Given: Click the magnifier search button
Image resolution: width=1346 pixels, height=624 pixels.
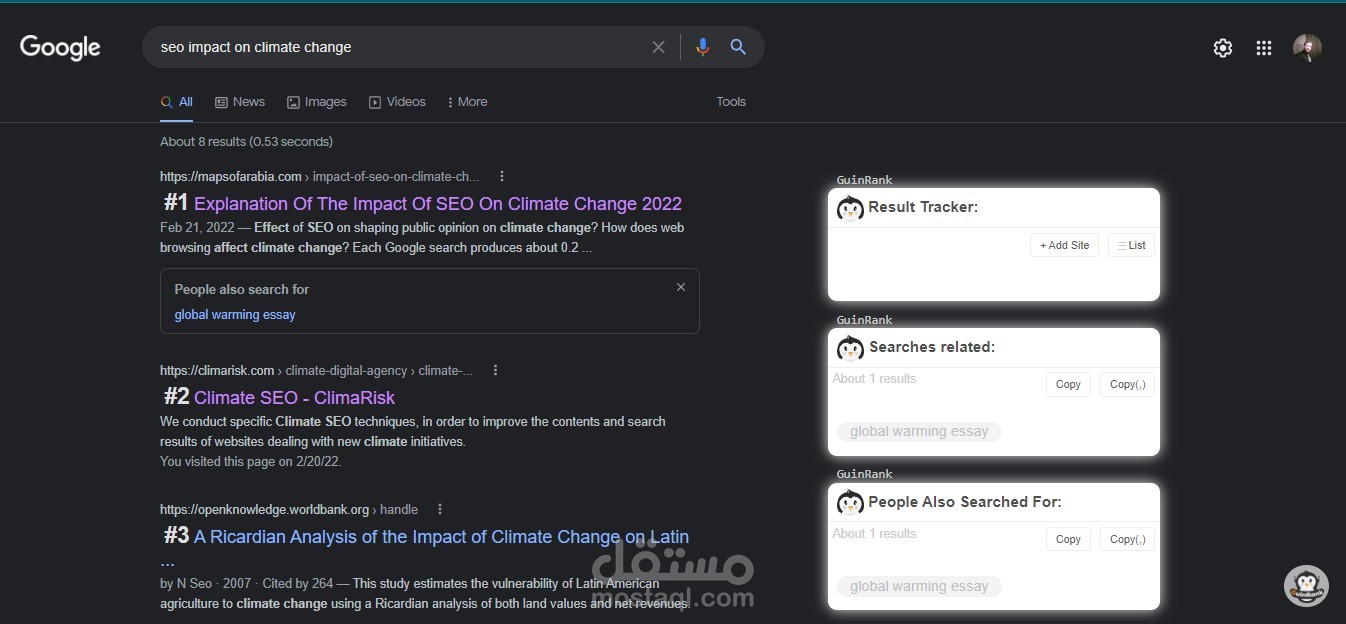Looking at the screenshot, I should click(738, 47).
